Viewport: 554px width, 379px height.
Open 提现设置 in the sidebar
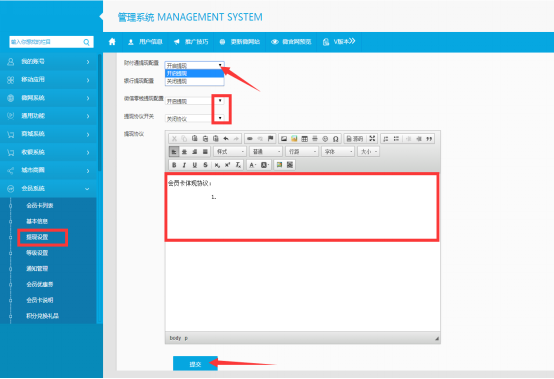[37, 237]
